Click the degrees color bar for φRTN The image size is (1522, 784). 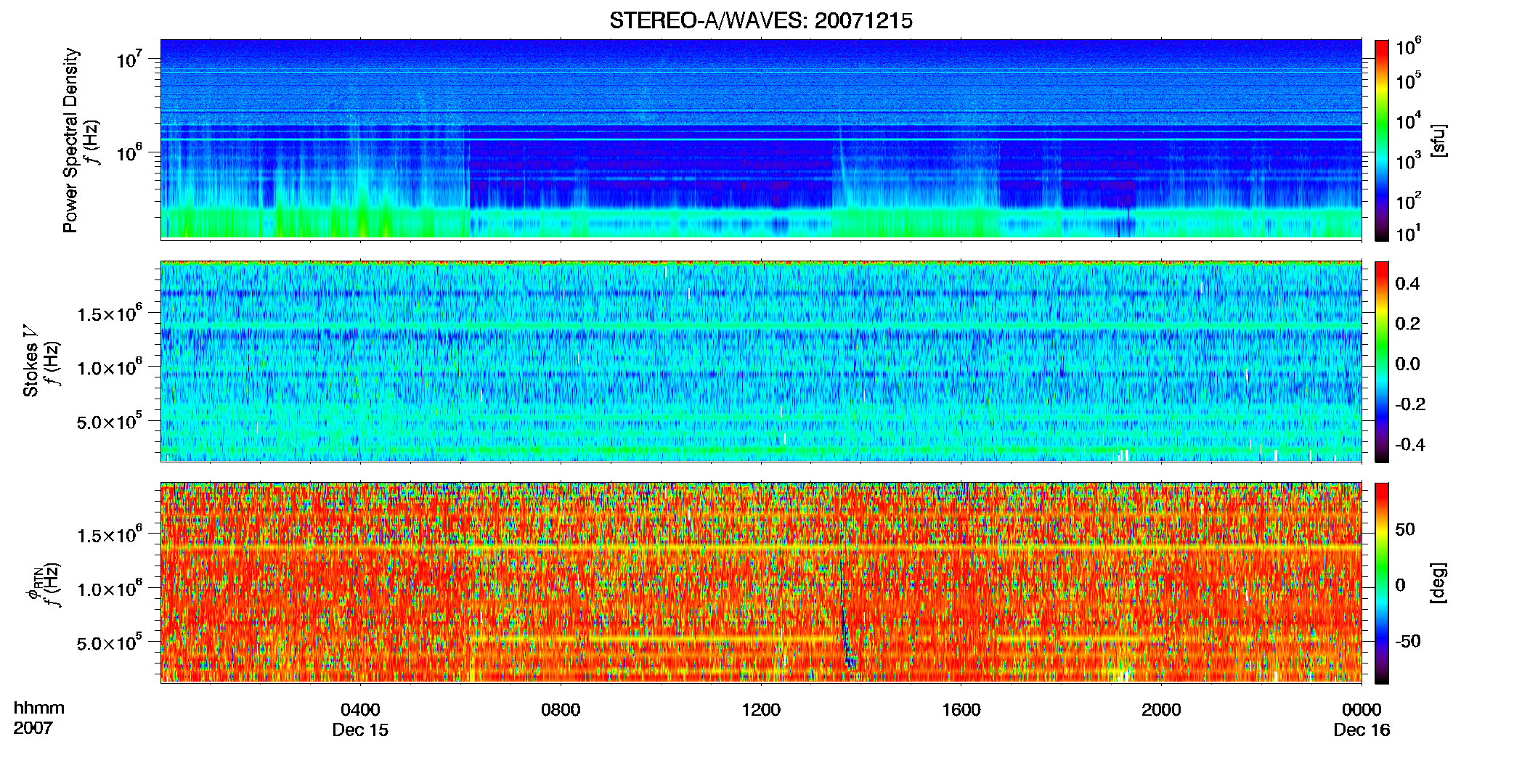(x=1382, y=584)
